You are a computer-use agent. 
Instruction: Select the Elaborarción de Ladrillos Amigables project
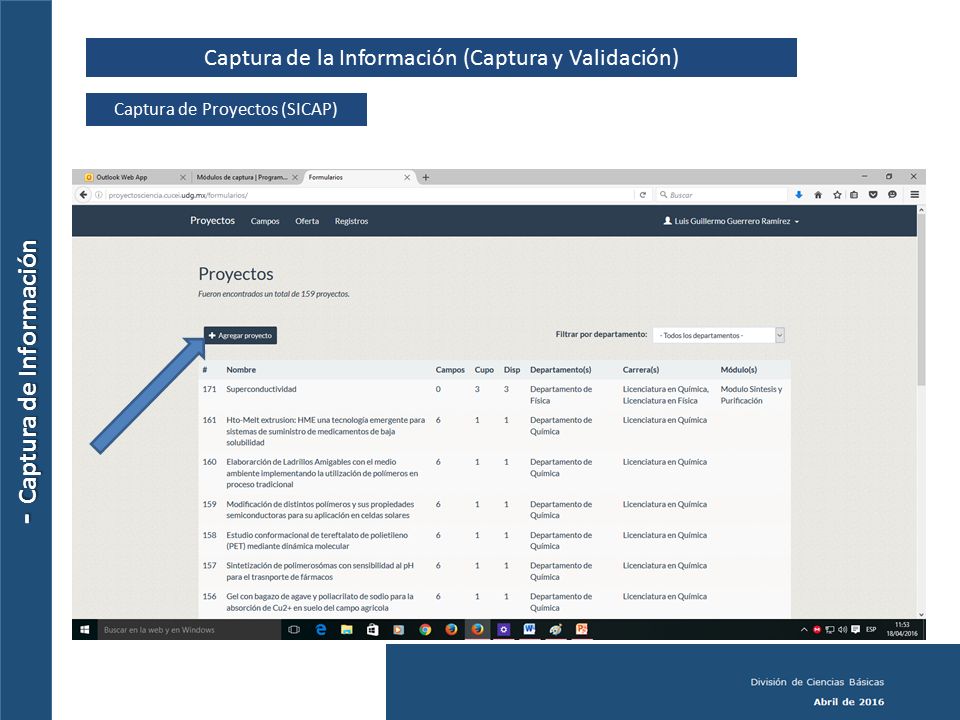[x=322, y=473]
